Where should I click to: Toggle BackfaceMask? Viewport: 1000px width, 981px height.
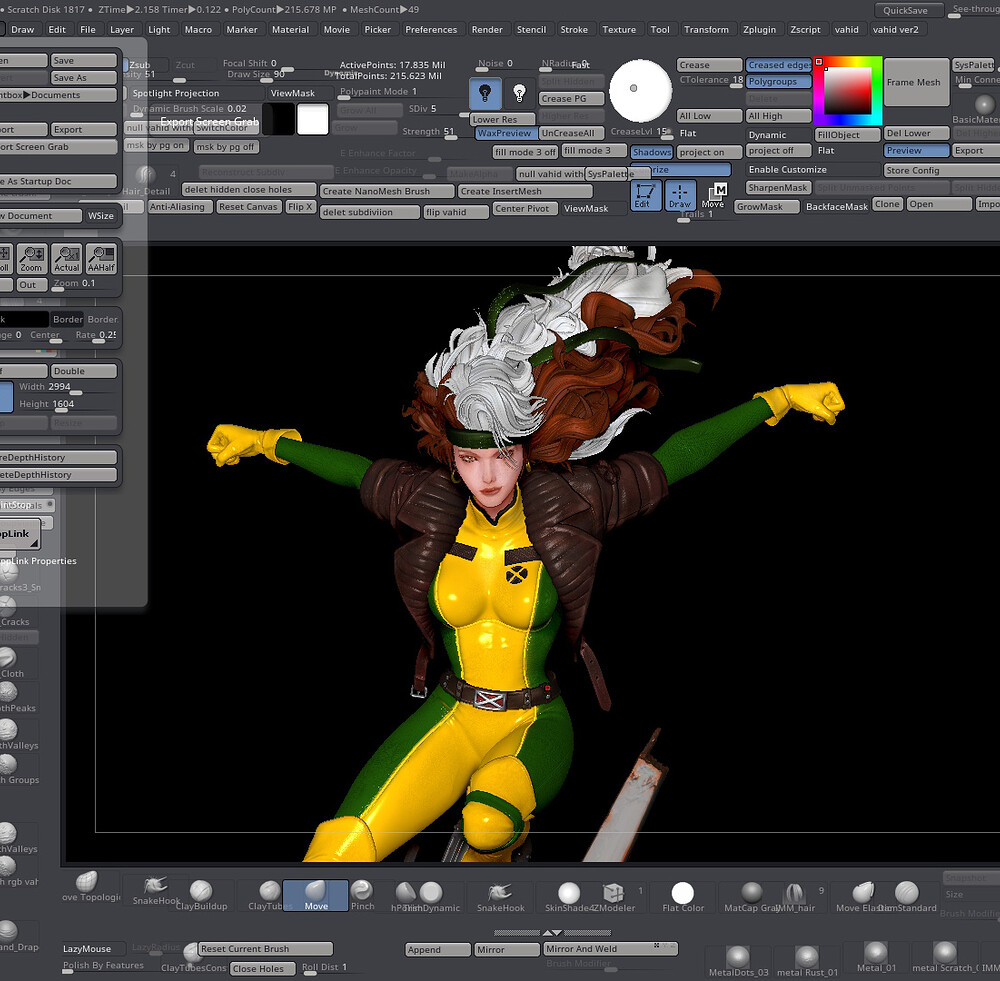click(837, 207)
